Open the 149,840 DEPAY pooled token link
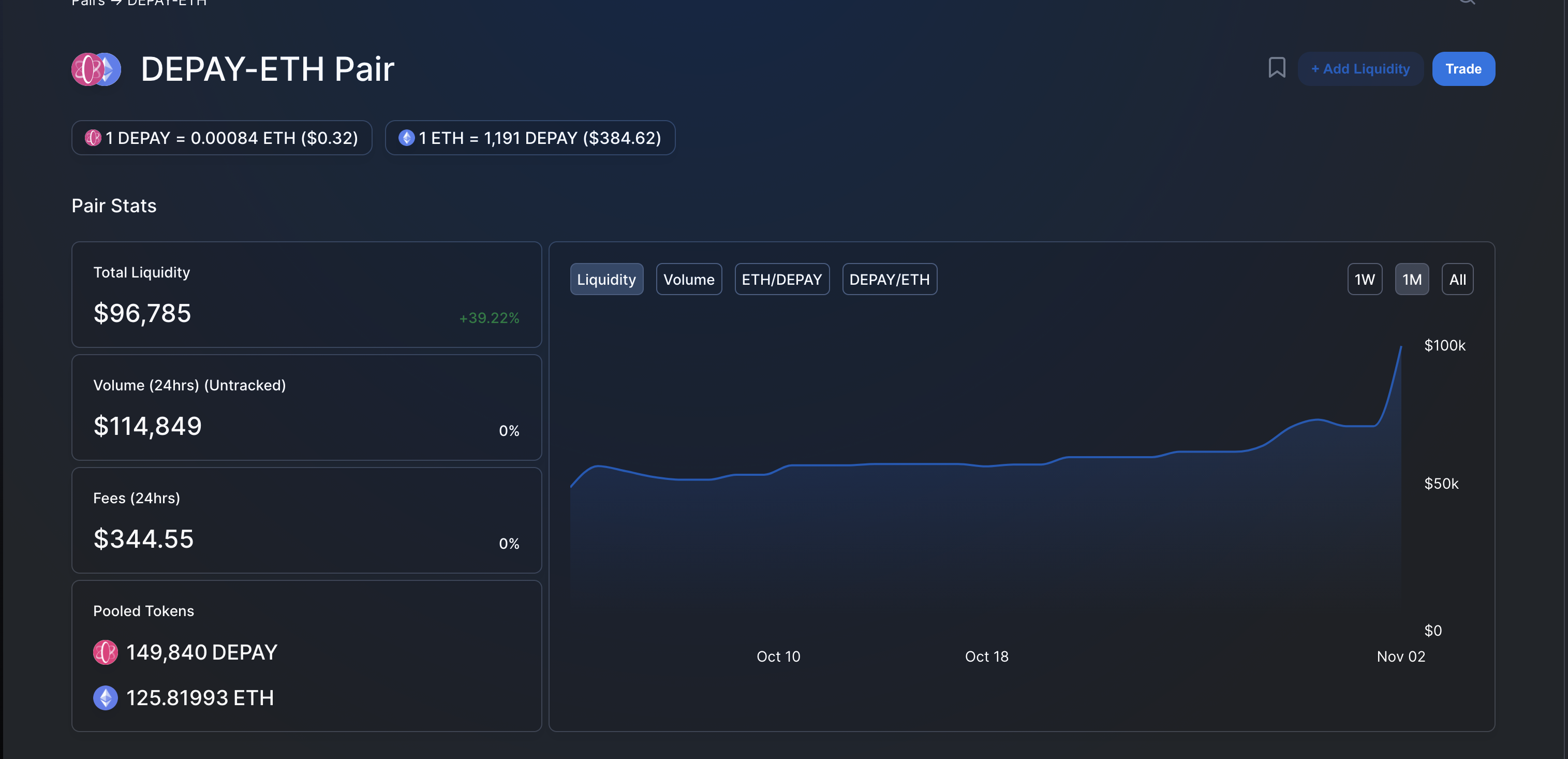 [201, 652]
